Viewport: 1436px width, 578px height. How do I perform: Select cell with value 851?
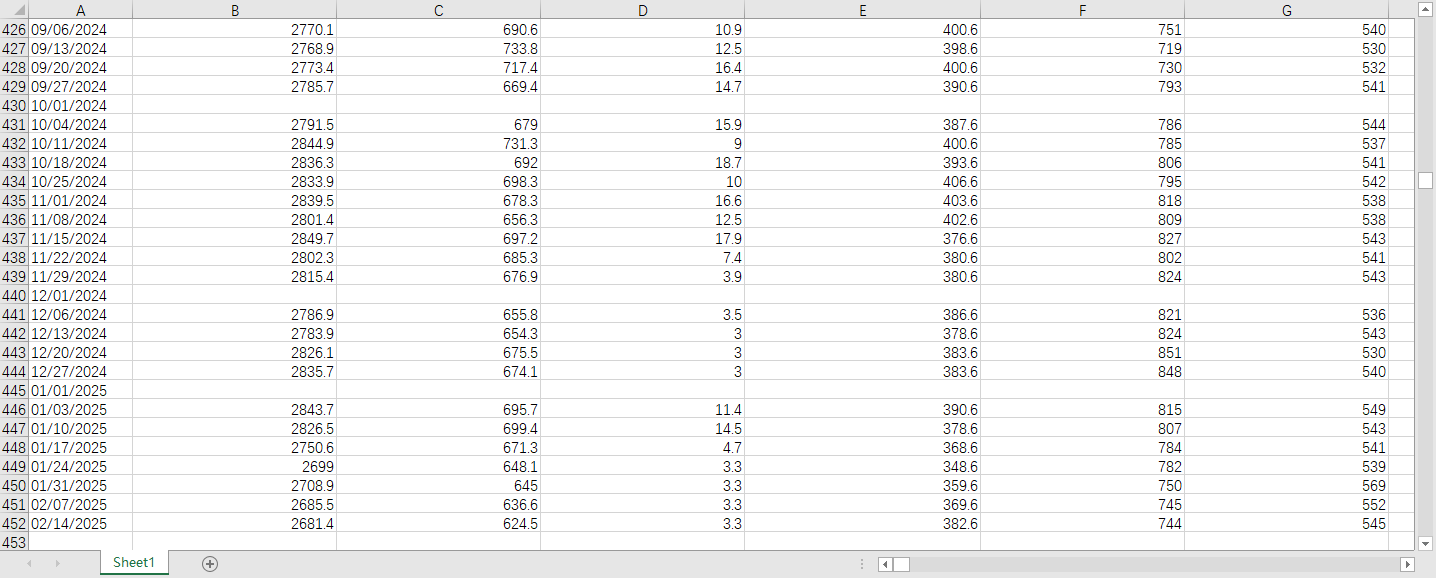pos(1082,353)
